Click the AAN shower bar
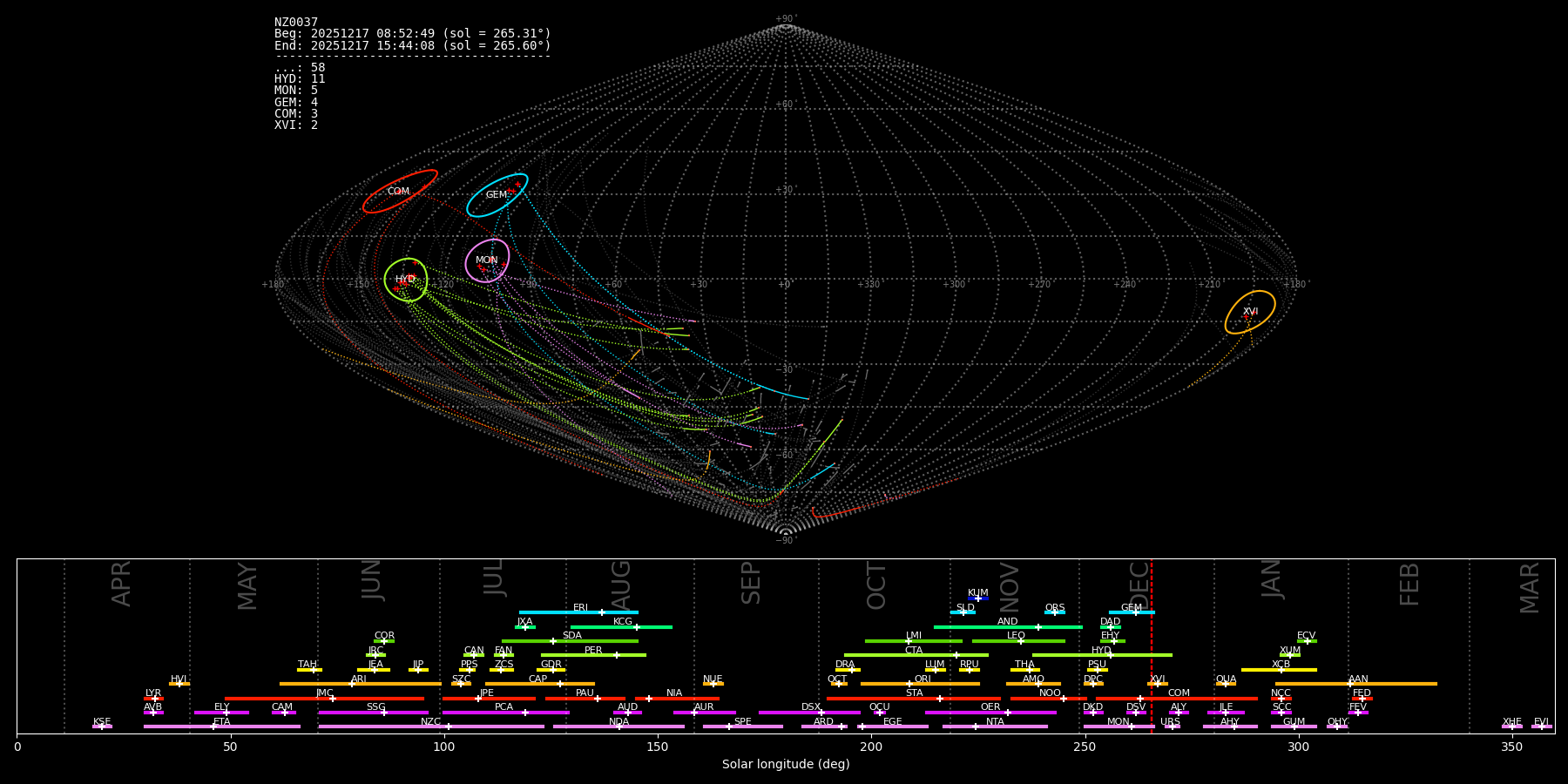The image size is (1568, 784). [1355, 684]
